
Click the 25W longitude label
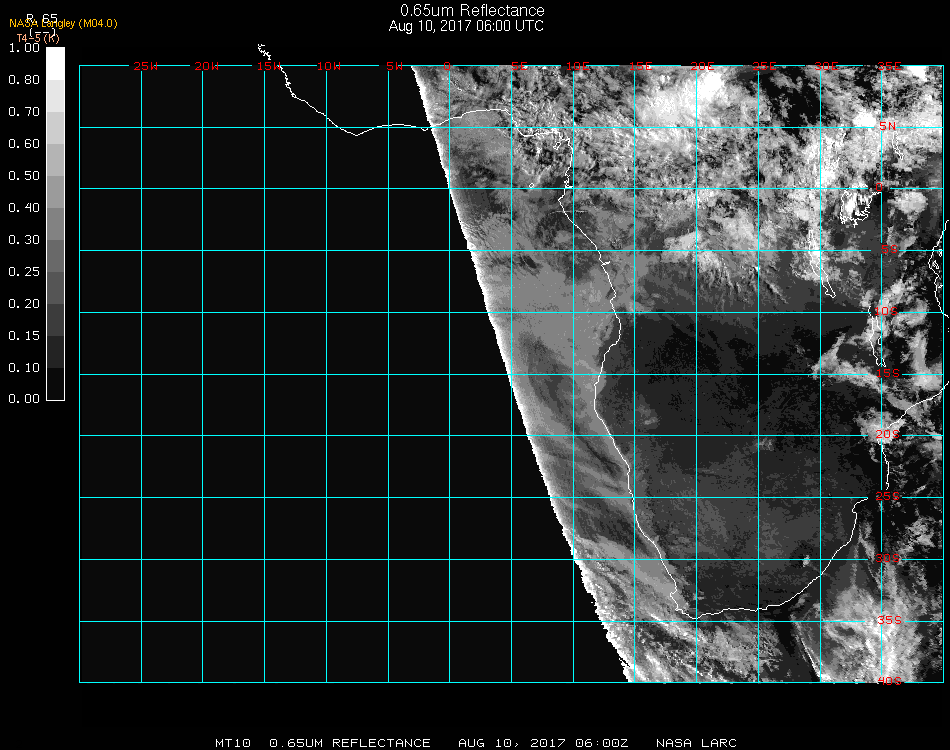point(145,66)
